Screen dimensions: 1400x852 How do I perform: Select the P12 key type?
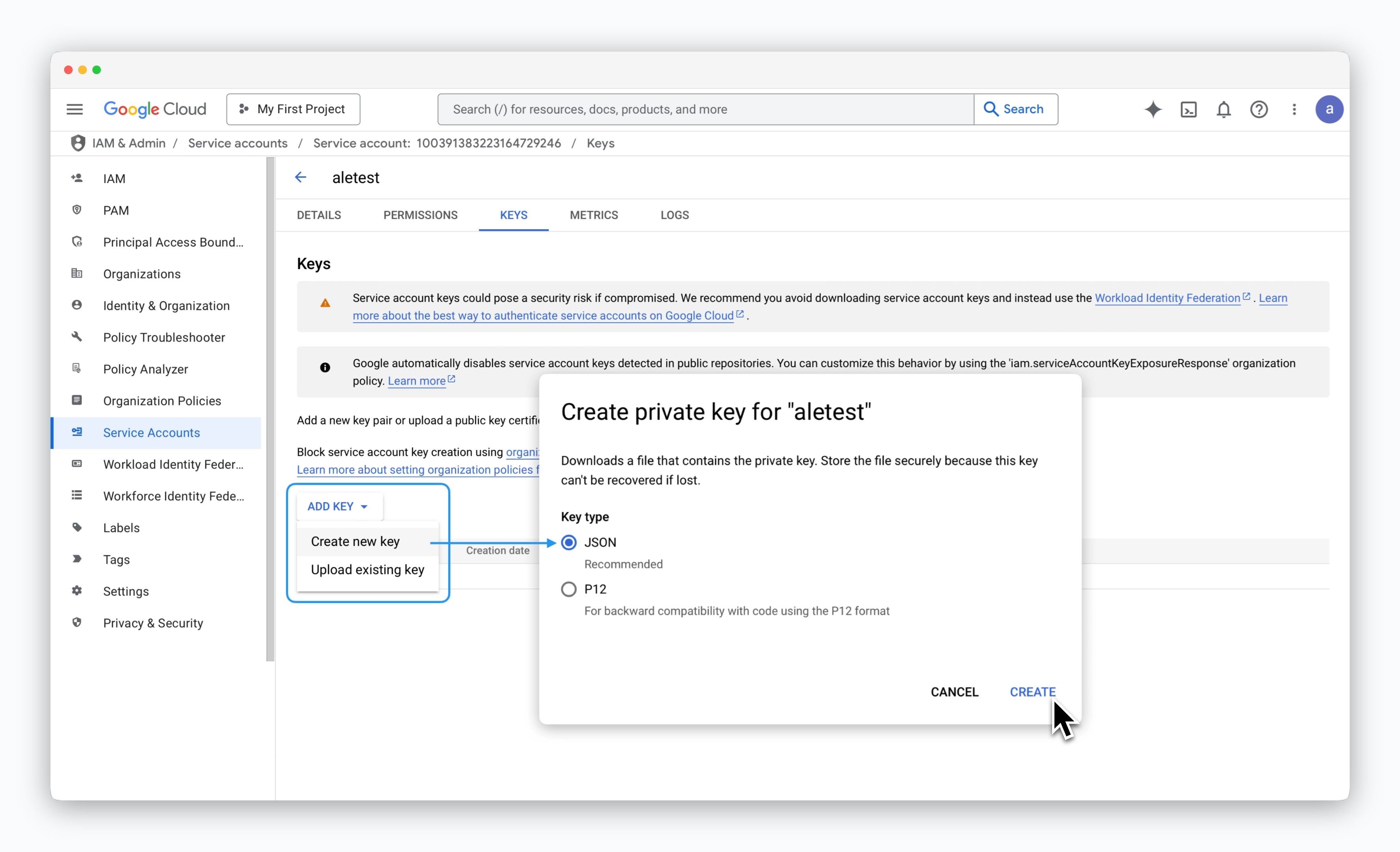pos(569,589)
